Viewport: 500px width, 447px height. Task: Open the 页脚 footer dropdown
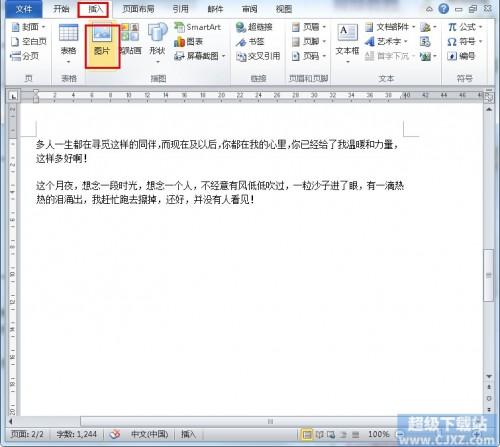point(309,42)
